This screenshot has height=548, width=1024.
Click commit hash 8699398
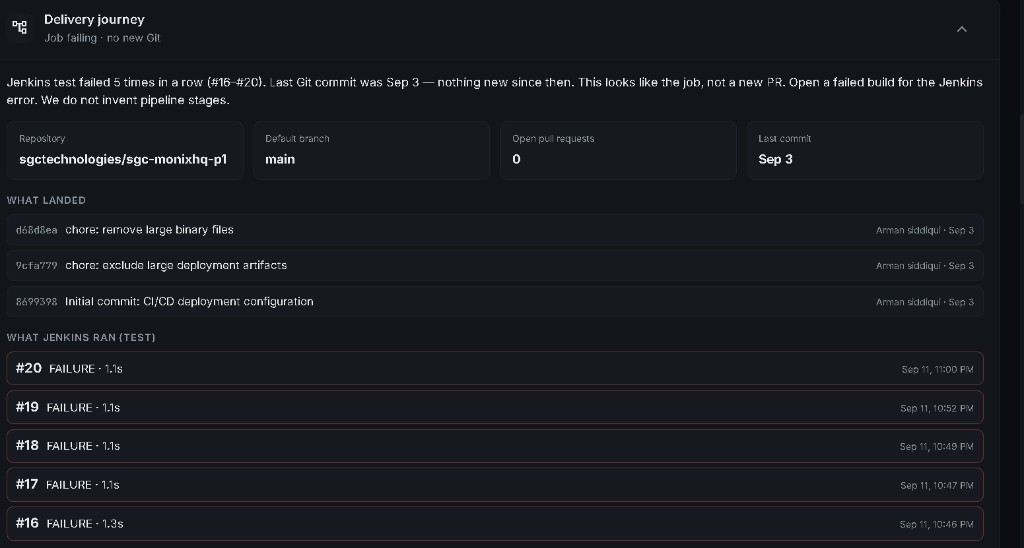(37, 302)
